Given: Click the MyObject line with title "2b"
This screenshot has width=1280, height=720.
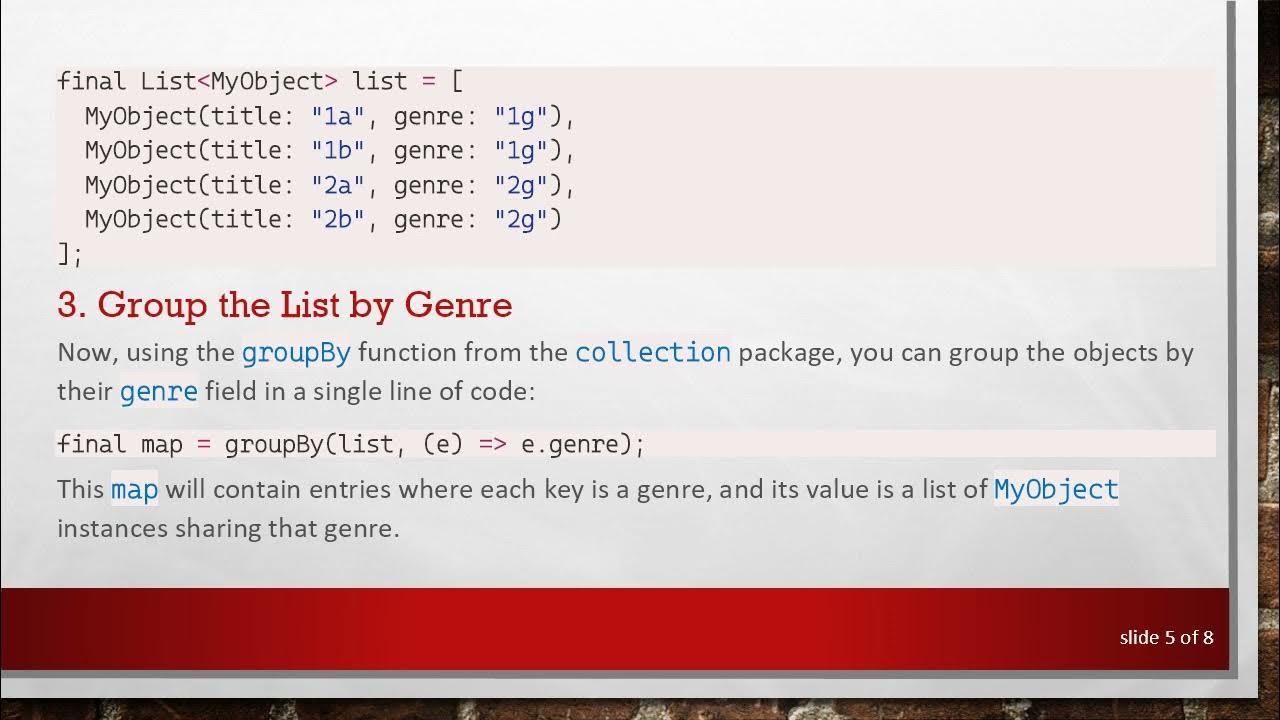Looking at the screenshot, I should pyautogui.click(x=323, y=220).
